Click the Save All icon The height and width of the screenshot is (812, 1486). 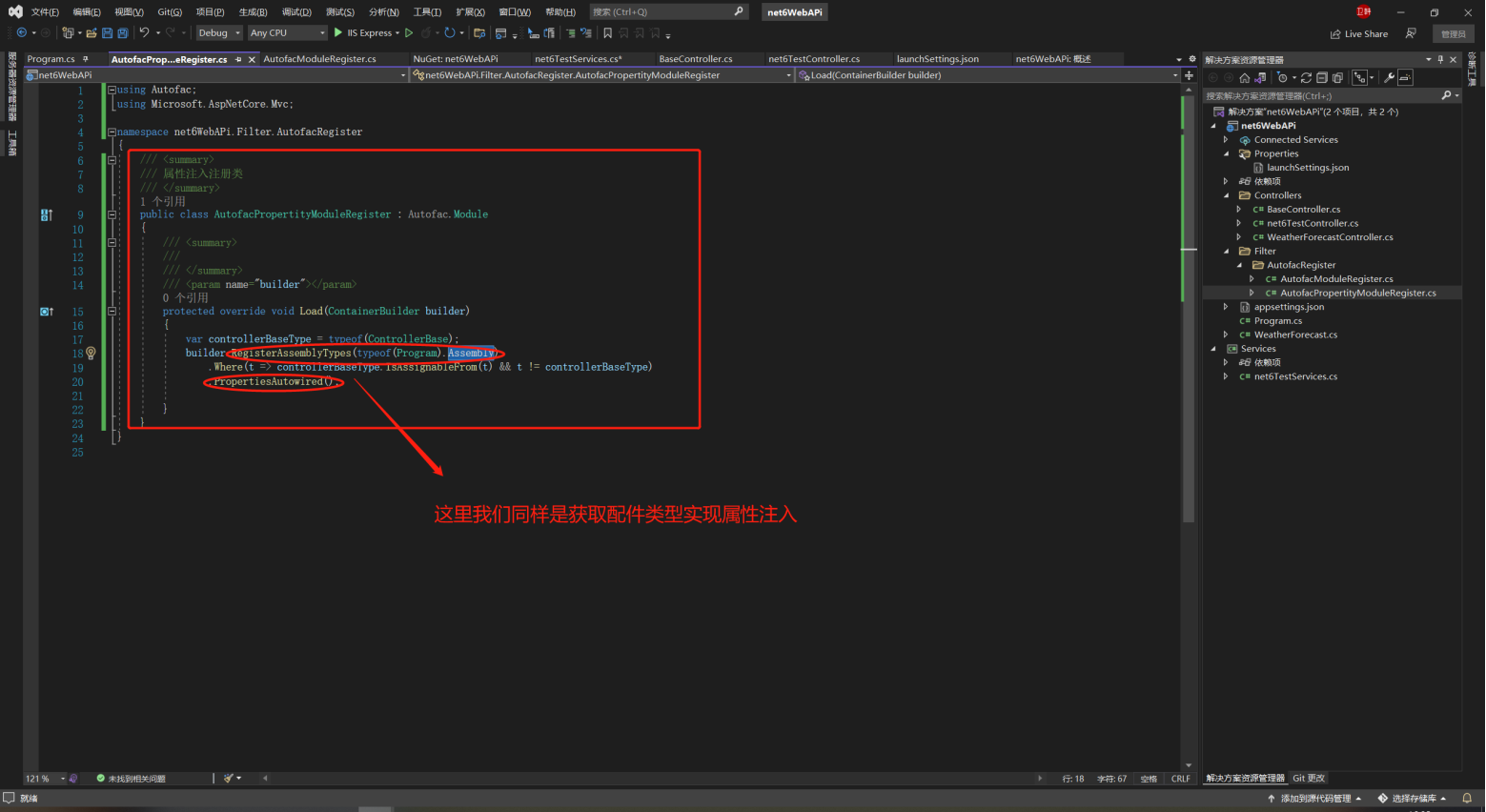coord(122,32)
